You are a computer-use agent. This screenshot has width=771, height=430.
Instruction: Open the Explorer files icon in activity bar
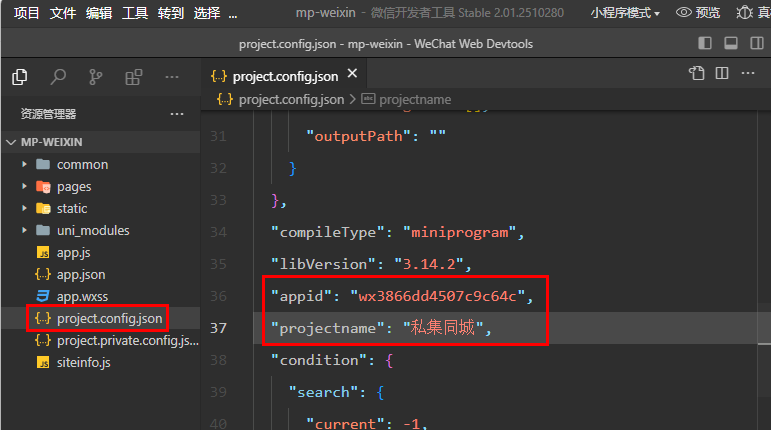(x=19, y=77)
